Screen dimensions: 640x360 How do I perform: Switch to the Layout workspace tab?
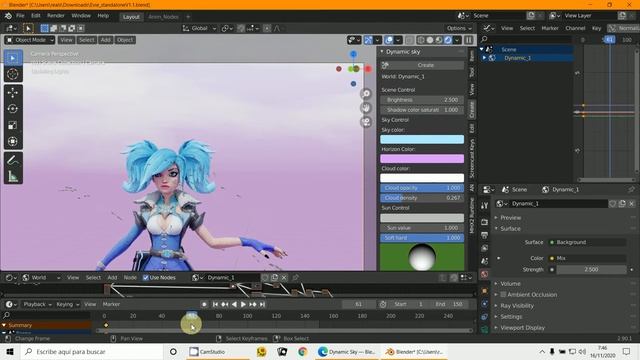(x=131, y=17)
